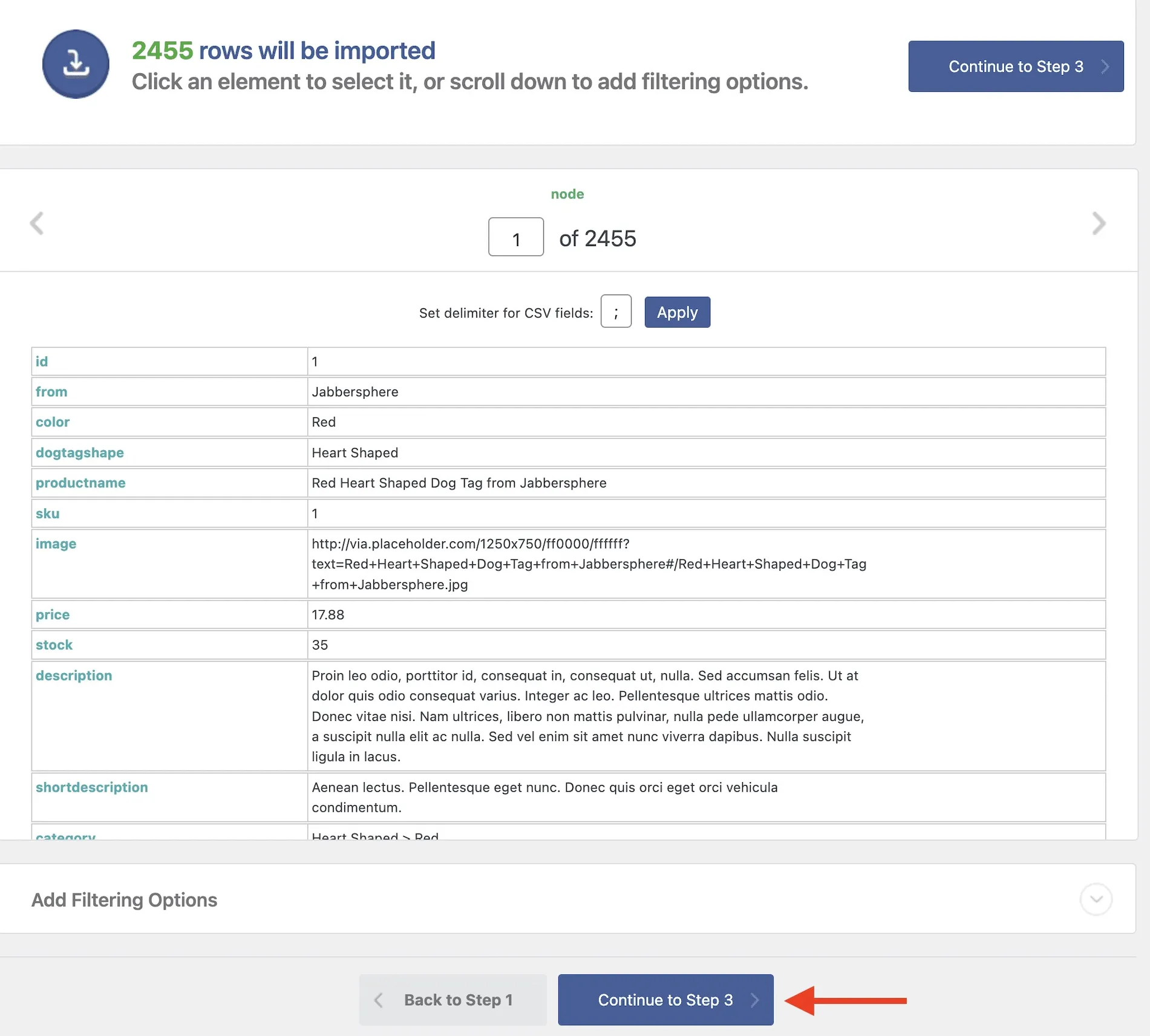Click bottom Continue to Step 3 button

(x=665, y=1000)
